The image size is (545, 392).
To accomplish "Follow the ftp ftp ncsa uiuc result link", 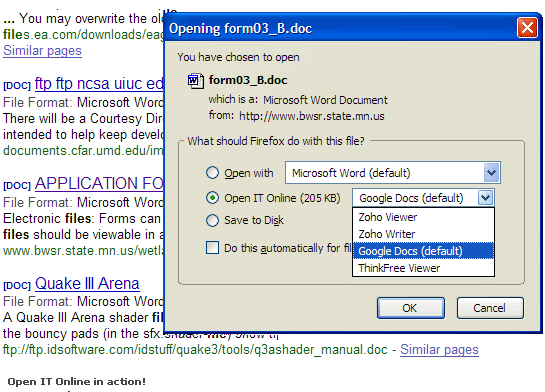I will (99, 83).
